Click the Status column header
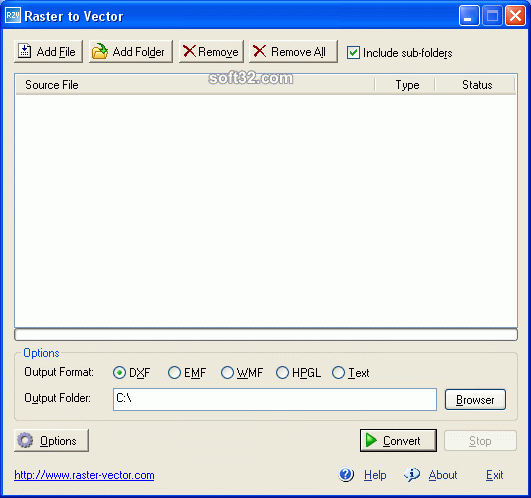 (475, 85)
